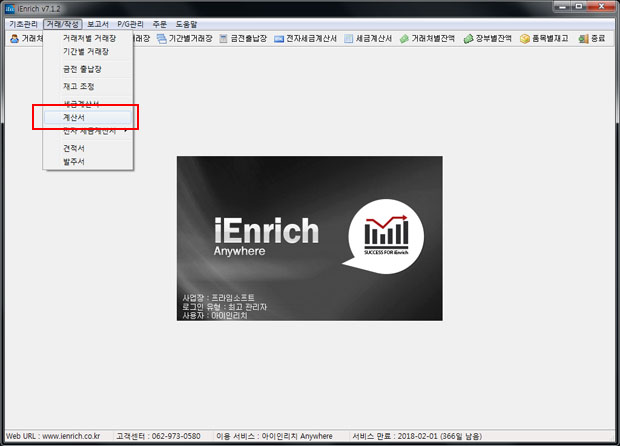Open 거래처별잔액 toolbar icon
Viewport: 620px width, 446px height.
[428, 39]
